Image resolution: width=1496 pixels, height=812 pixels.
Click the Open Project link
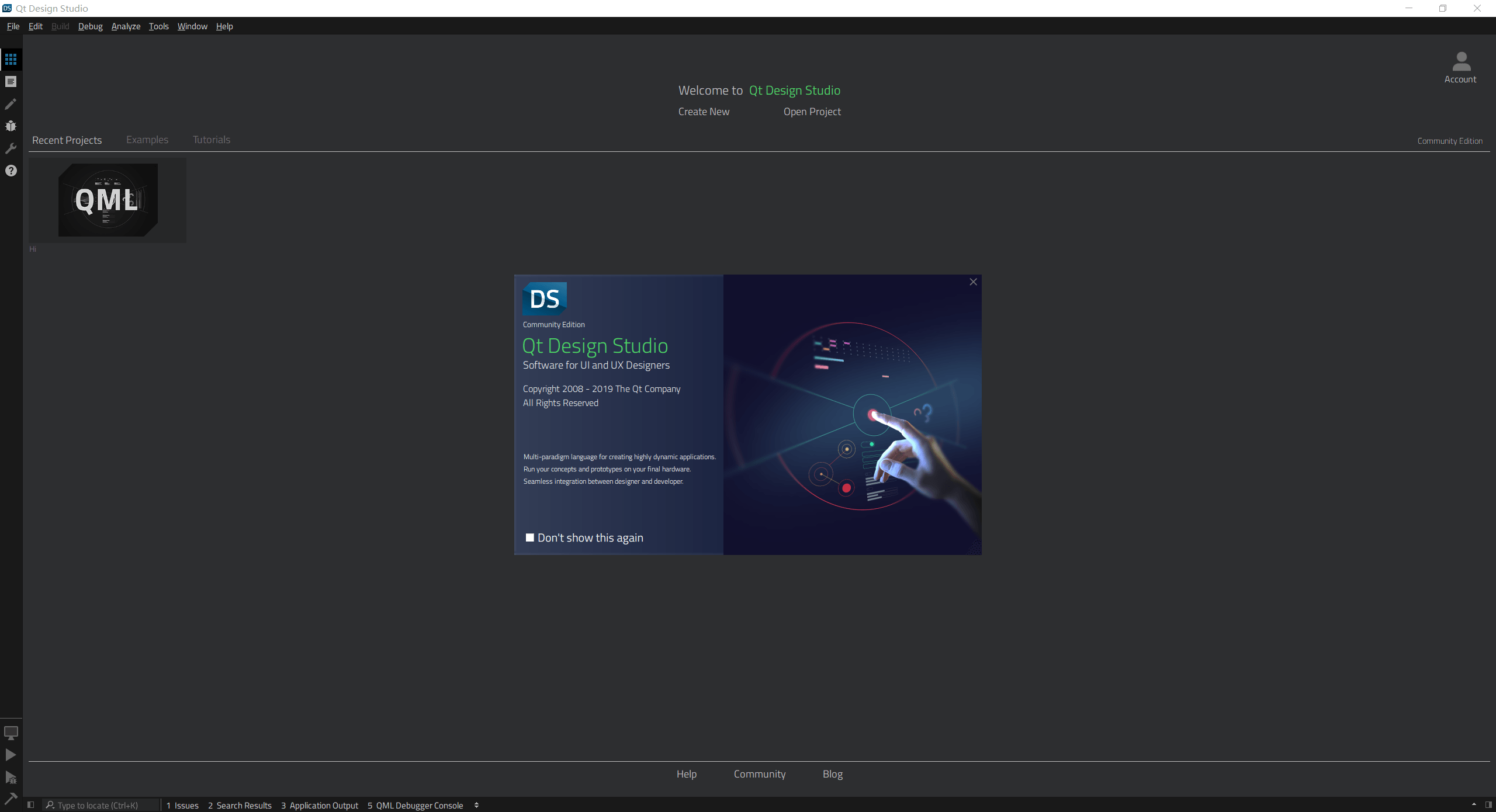[812, 112]
